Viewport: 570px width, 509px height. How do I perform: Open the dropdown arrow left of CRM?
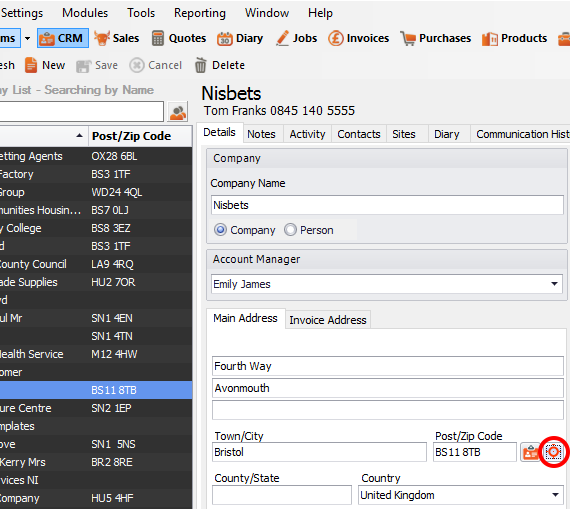point(28,38)
